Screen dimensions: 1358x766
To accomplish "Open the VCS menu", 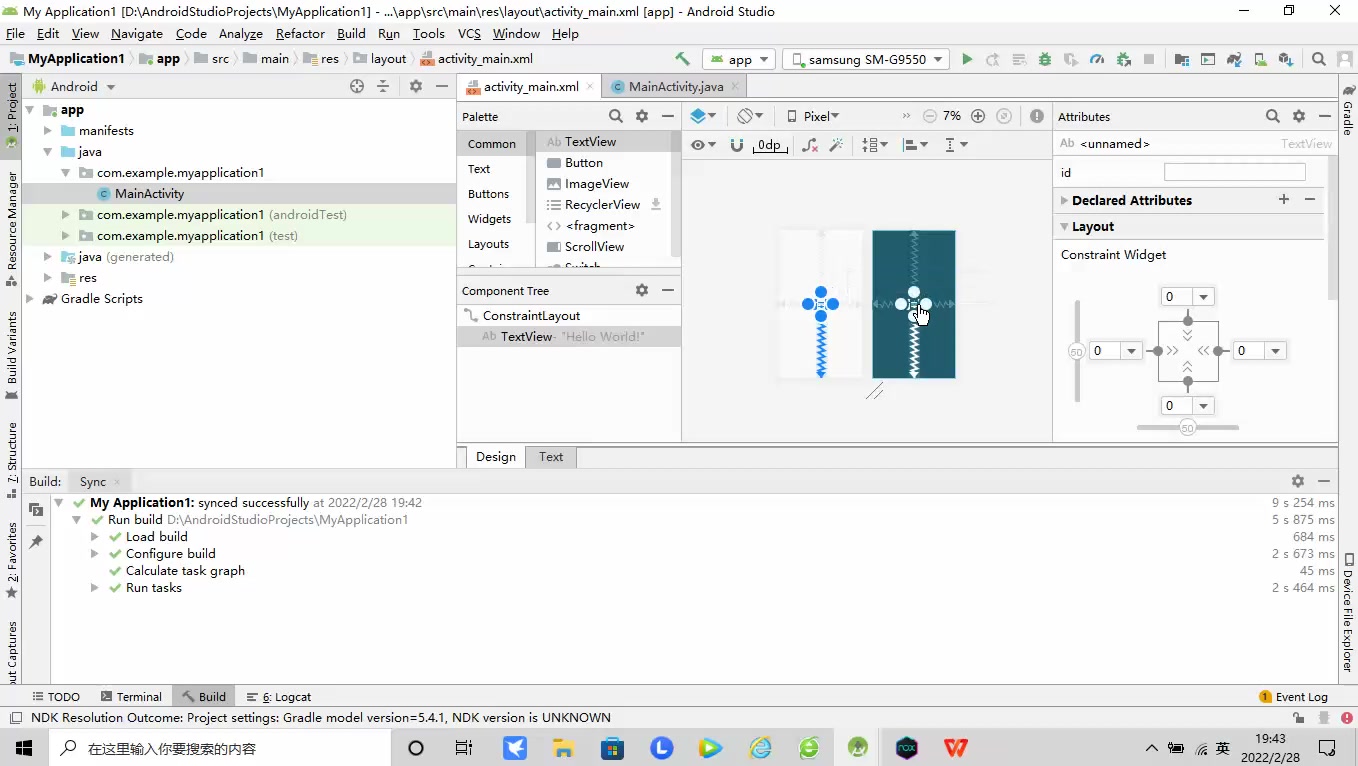I will 469,33.
